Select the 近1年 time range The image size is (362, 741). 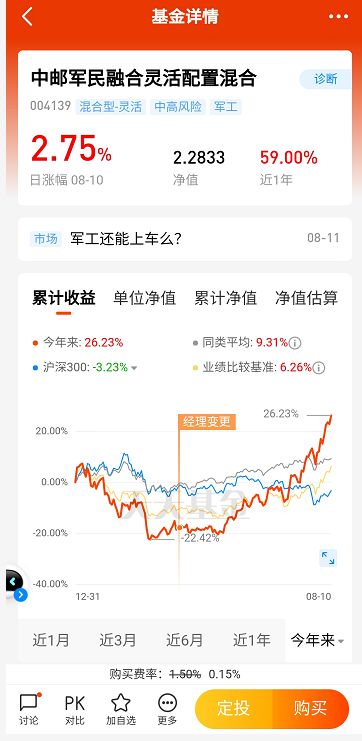click(251, 641)
